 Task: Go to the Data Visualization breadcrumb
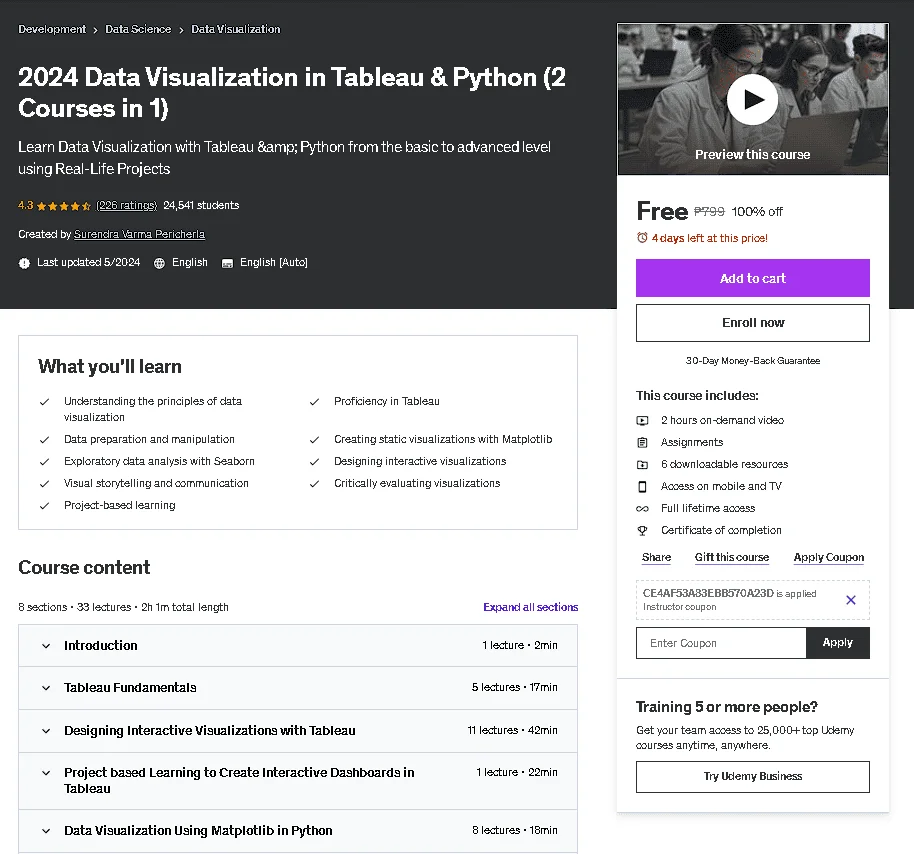(x=235, y=29)
